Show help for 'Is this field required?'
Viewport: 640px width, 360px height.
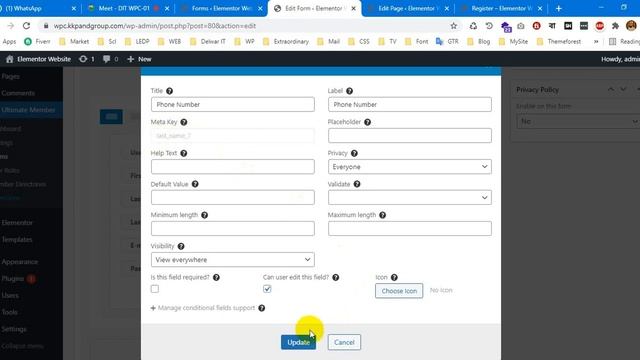(216, 277)
